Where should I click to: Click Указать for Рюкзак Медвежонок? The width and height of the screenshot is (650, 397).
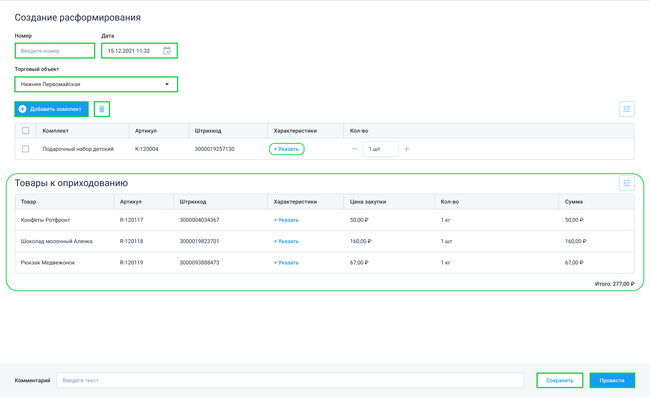(286, 262)
